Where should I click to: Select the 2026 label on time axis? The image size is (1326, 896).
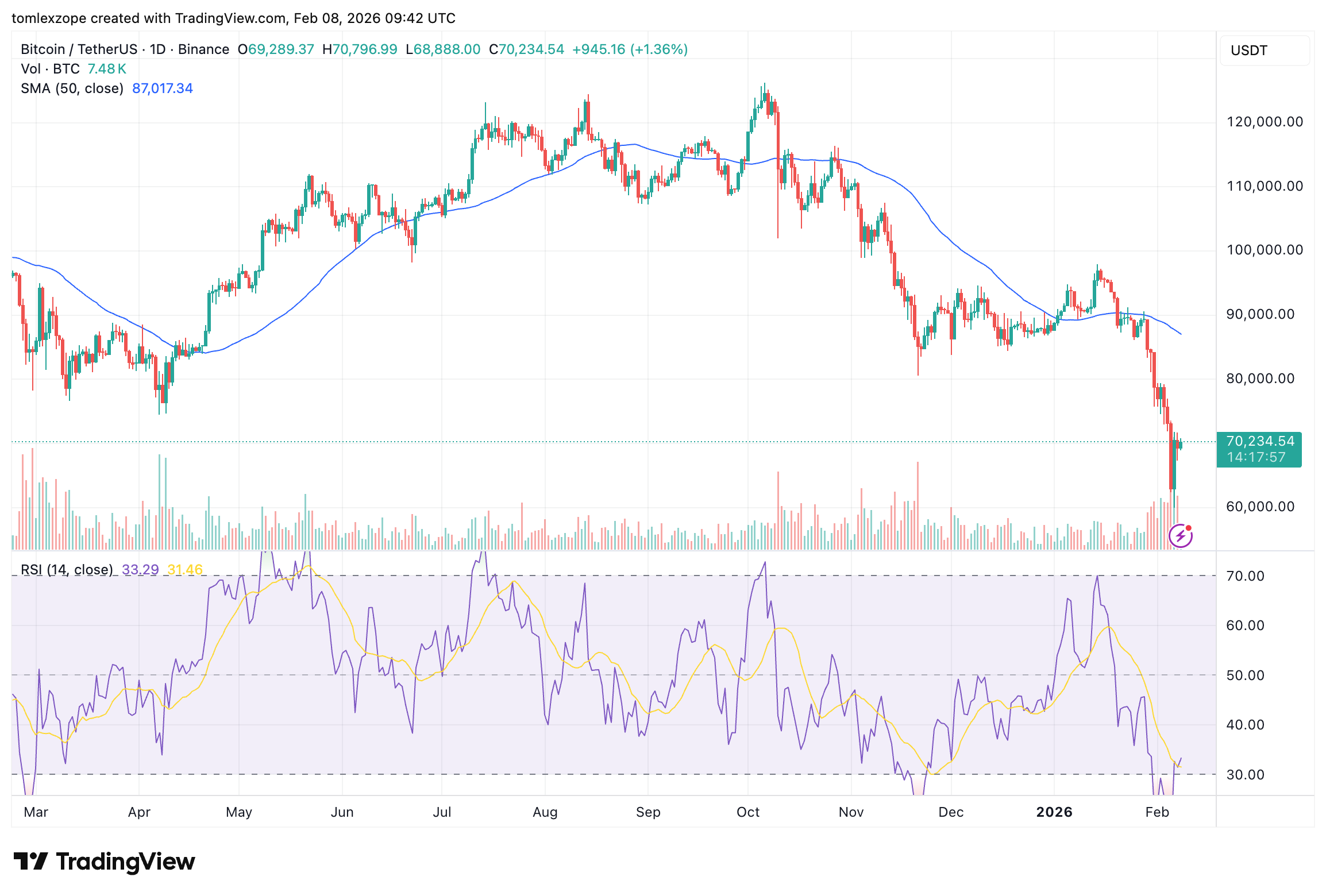tap(1055, 812)
